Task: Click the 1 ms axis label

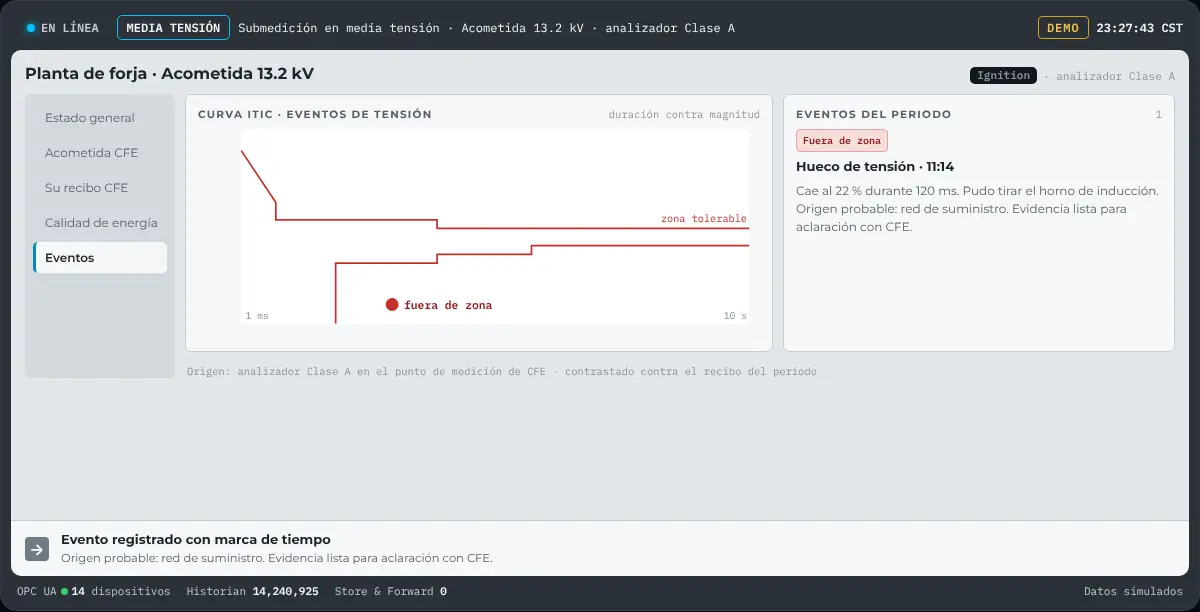Action: (x=257, y=316)
